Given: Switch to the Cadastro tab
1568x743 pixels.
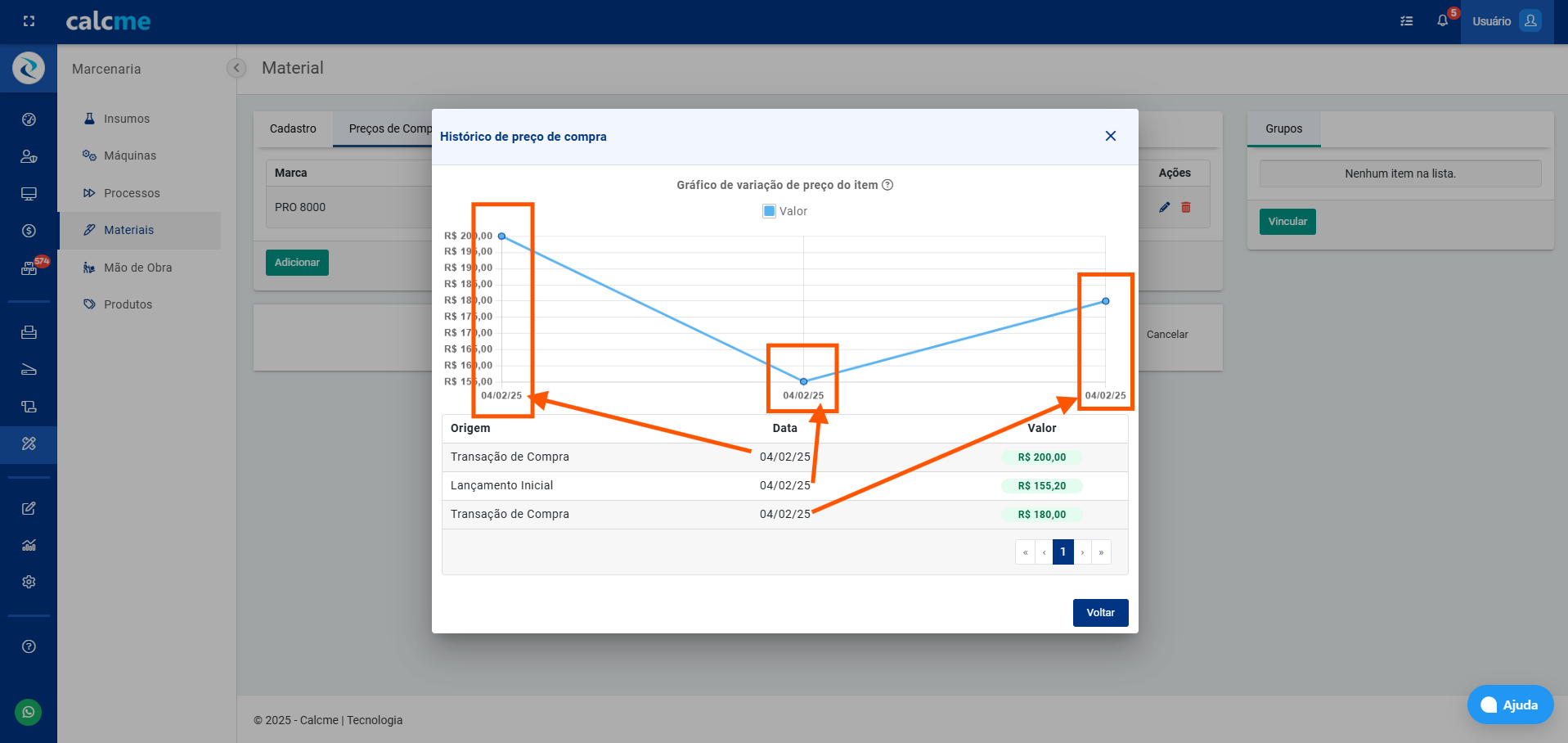Looking at the screenshot, I should tap(293, 128).
